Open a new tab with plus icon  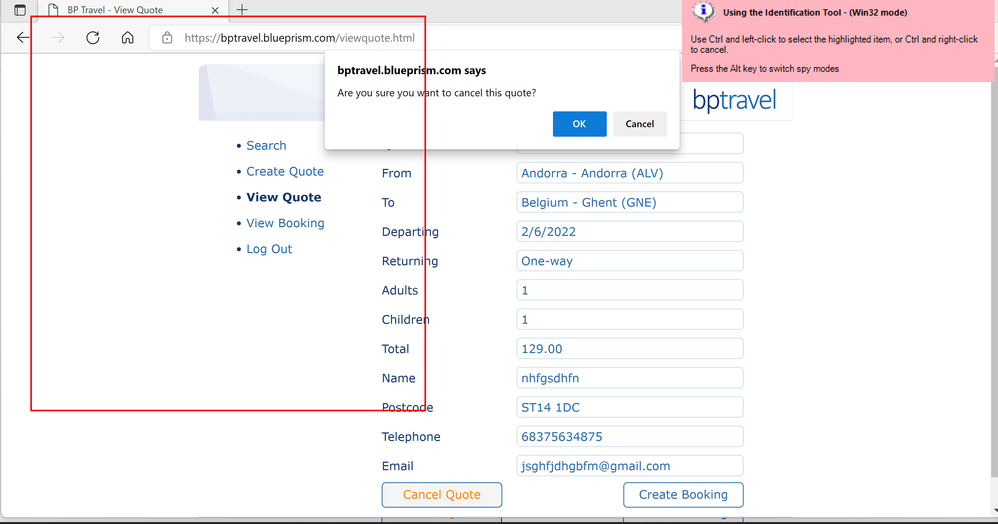[242, 10]
